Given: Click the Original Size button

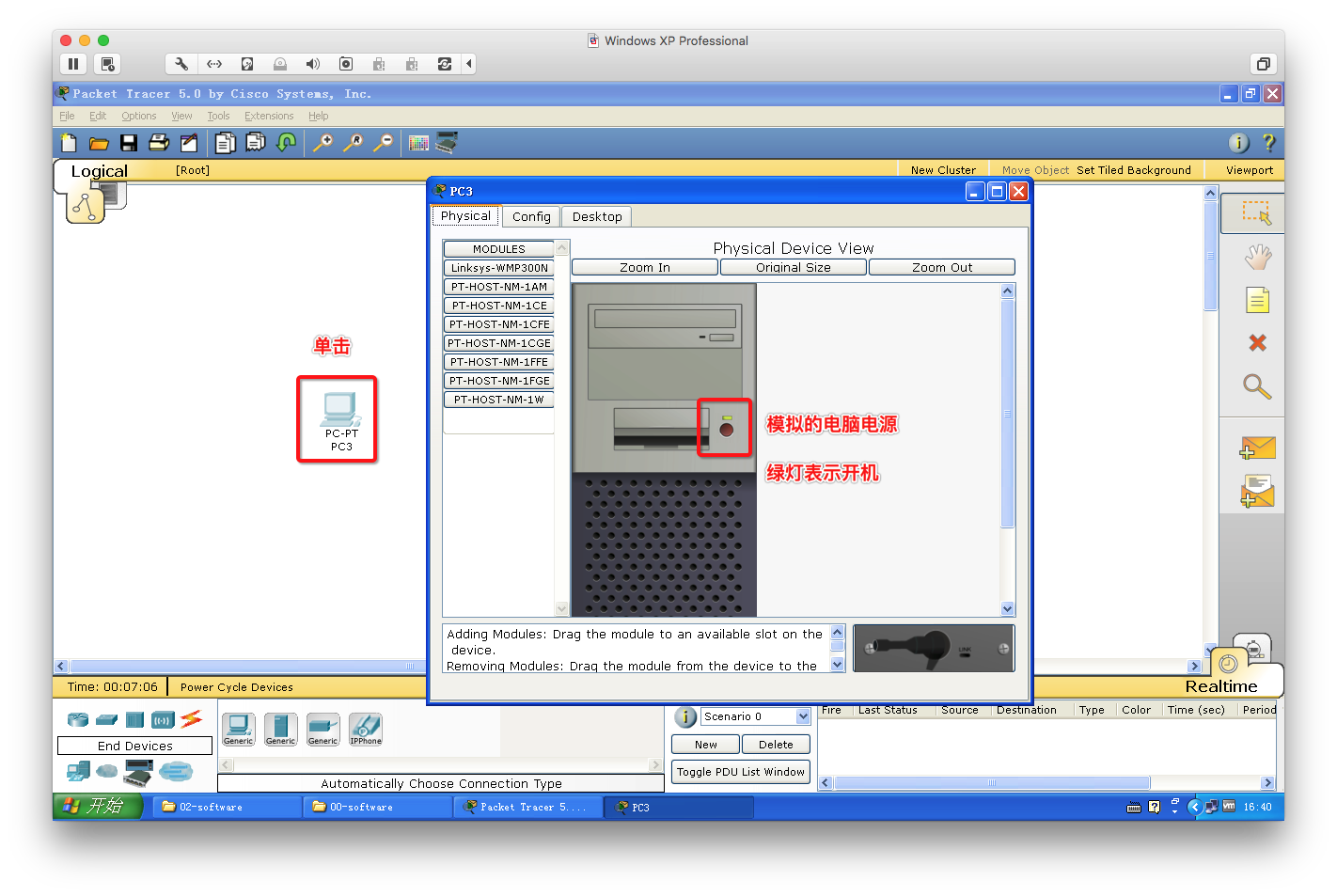Looking at the screenshot, I should (x=794, y=267).
